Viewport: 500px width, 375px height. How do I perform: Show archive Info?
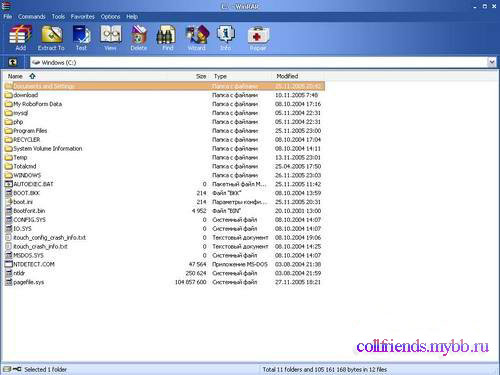pyautogui.click(x=226, y=37)
